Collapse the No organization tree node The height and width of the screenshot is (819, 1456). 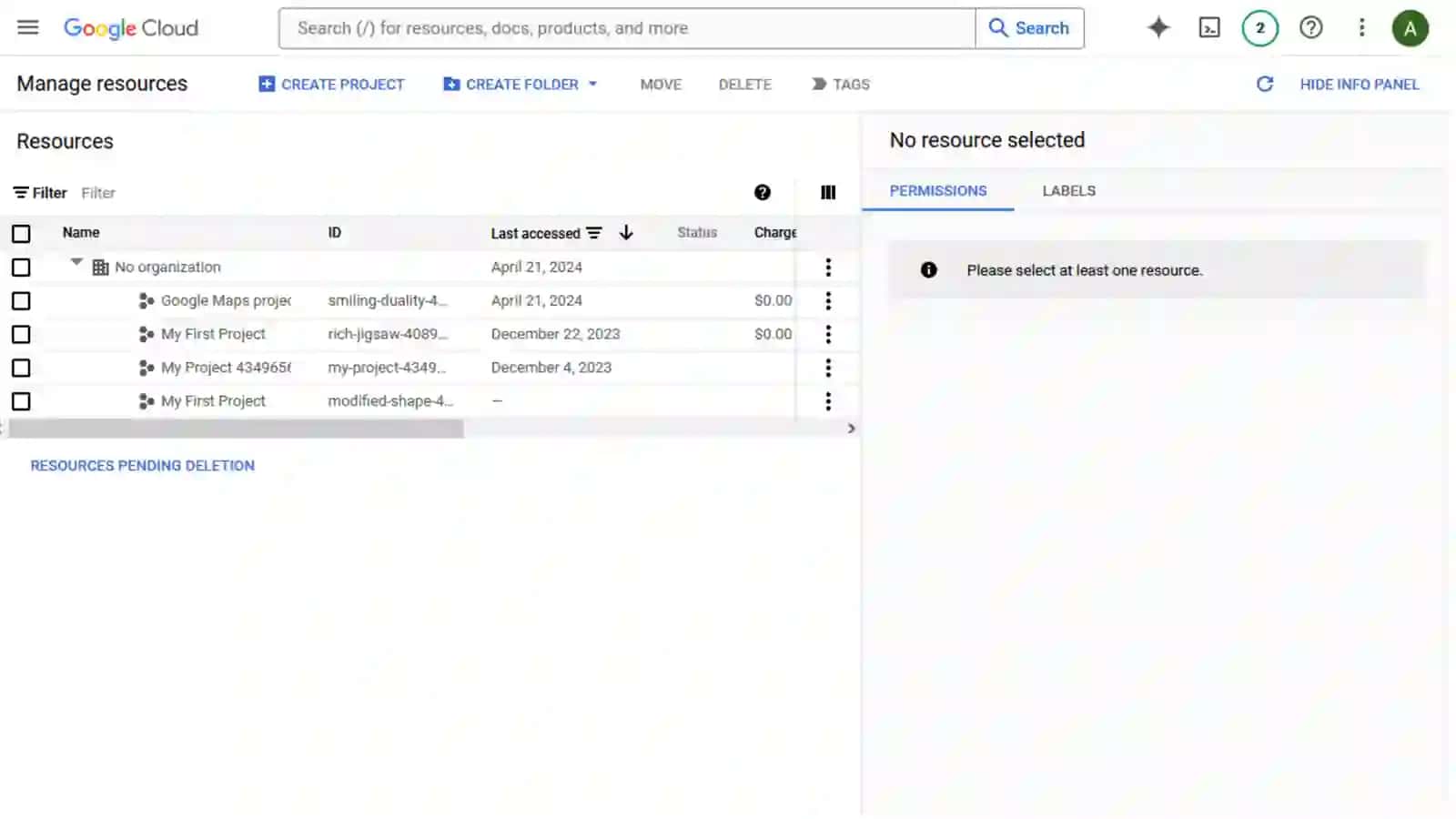(x=76, y=263)
